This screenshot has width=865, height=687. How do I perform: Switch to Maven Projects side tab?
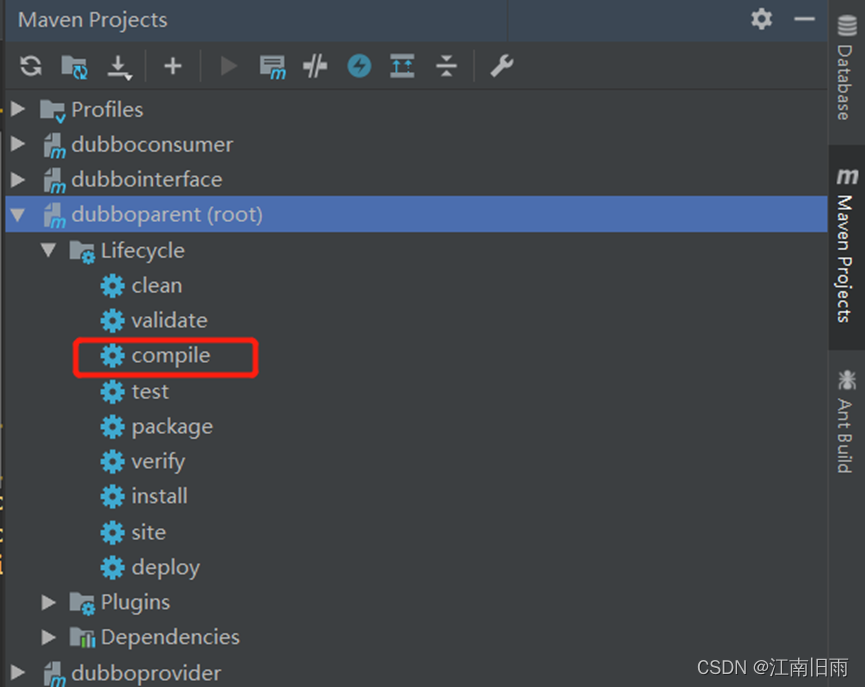click(846, 247)
